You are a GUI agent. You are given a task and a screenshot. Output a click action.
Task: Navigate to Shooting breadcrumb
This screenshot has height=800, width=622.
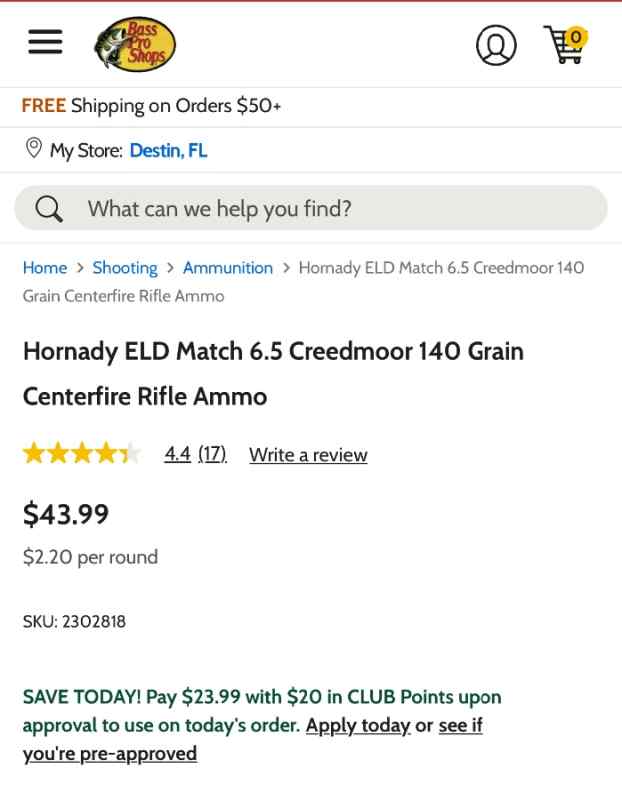[125, 268]
